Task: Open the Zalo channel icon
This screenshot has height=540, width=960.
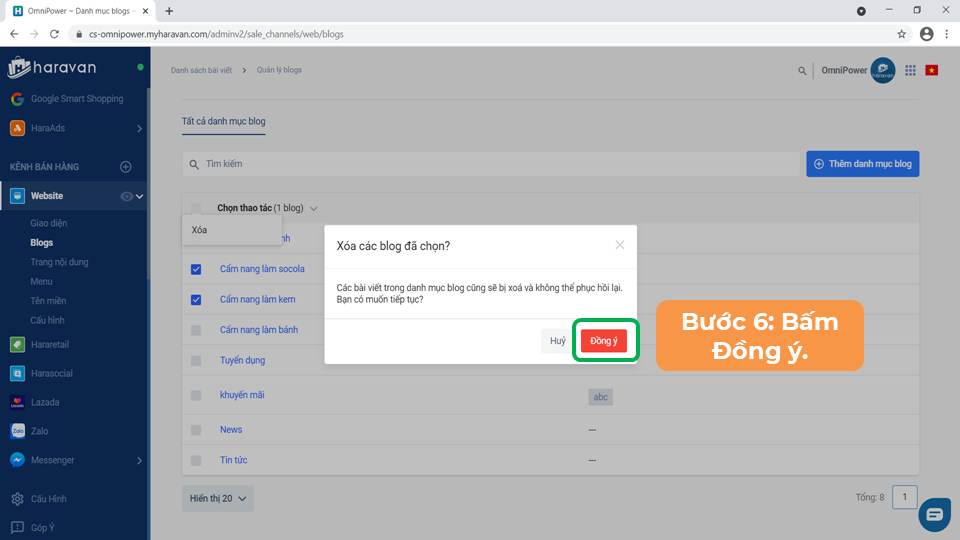Action: point(17,431)
